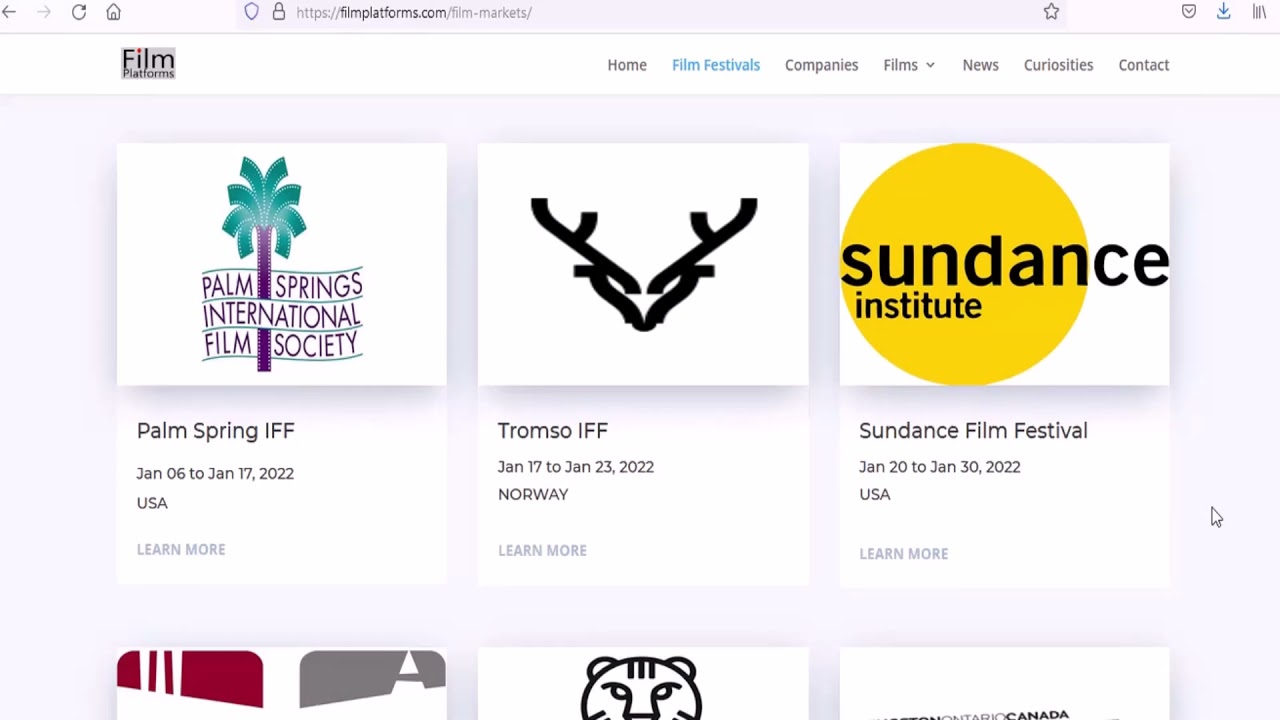Select the USA label under Sundance Film Festival
Image resolution: width=1280 pixels, height=720 pixels.
(874, 495)
